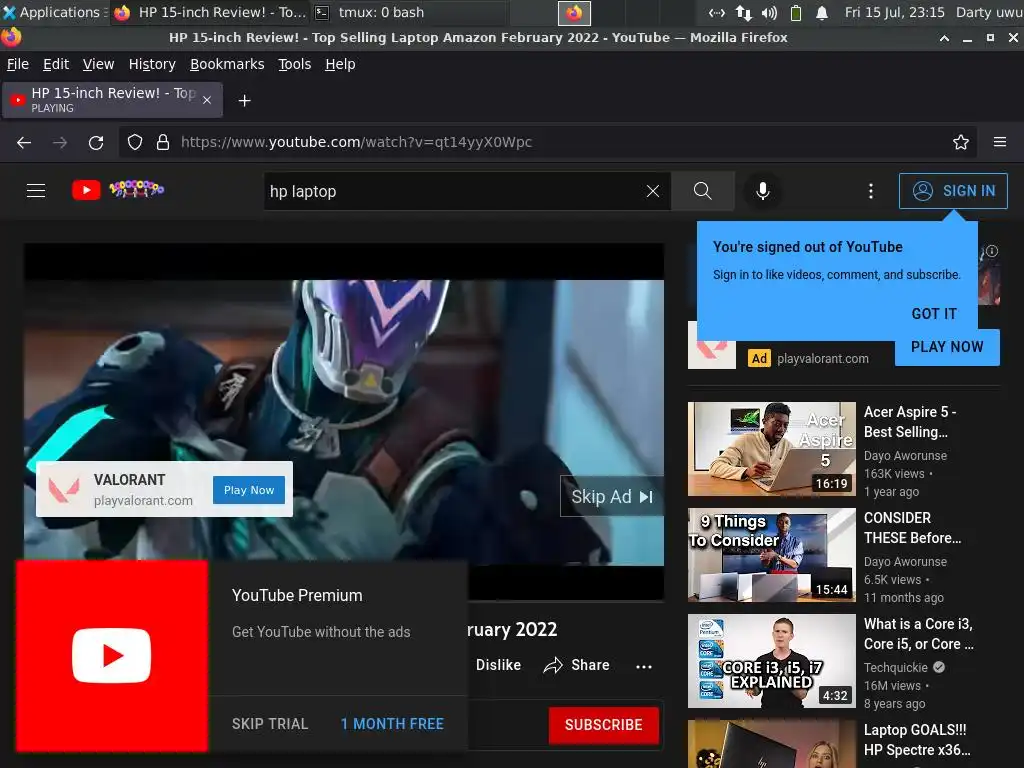Choose 1 MONTH FREE offer
This screenshot has width=1024, height=768.
coord(392,724)
